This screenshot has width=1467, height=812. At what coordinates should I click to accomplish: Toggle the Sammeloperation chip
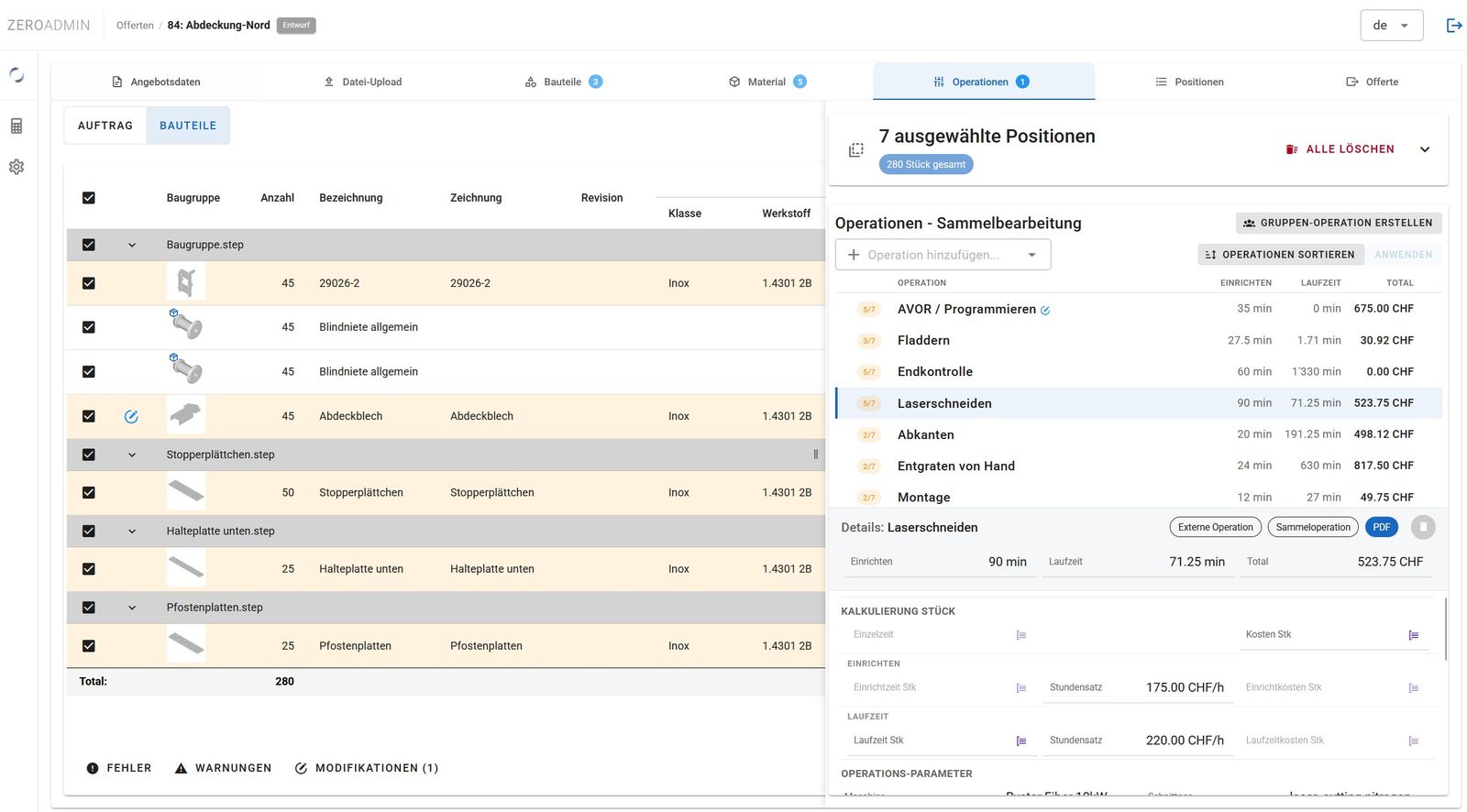click(x=1313, y=527)
